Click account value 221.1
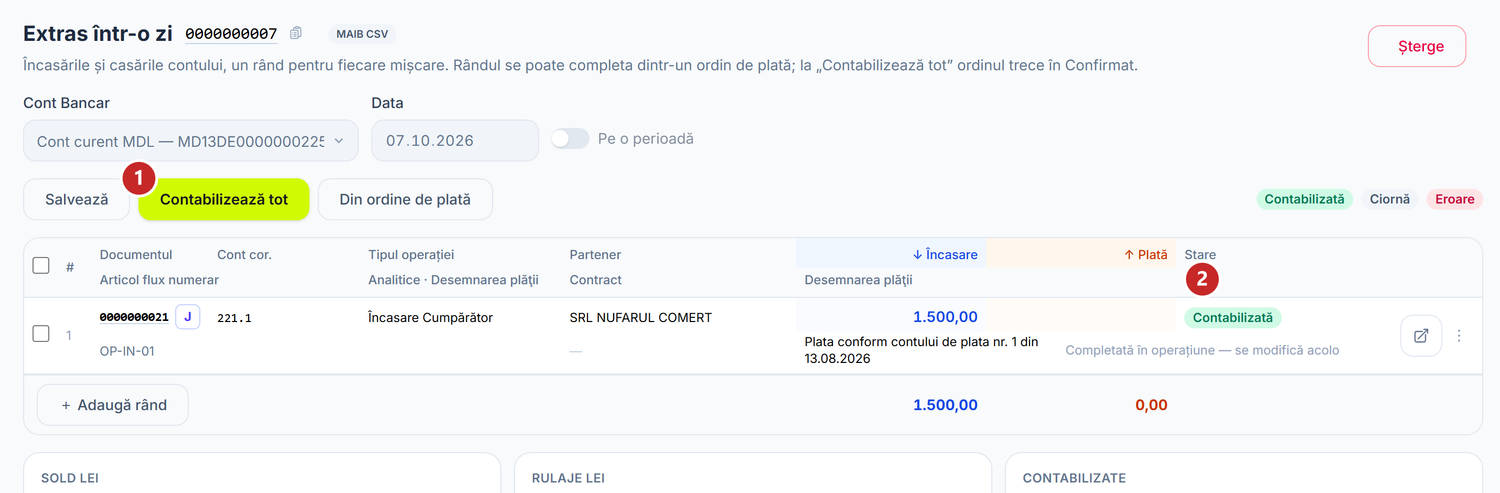Image resolution: width=1500 pixels, height=493 pixels. (234, 318)
